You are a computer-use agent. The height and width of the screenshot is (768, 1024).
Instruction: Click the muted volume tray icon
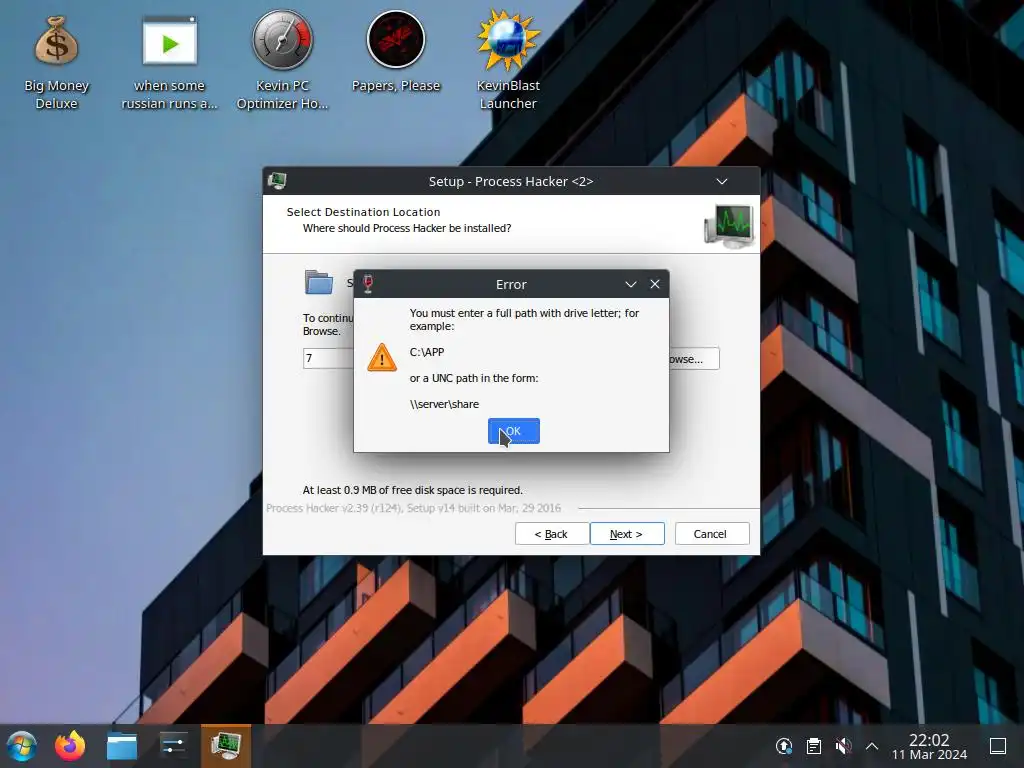[843, 746]
